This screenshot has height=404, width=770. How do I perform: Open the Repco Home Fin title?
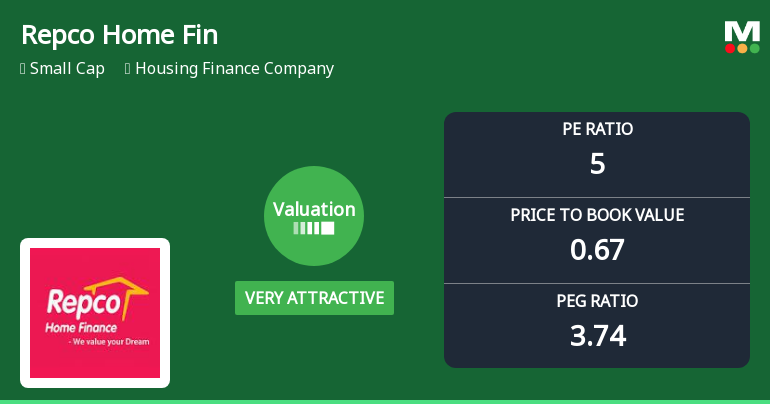point(119,36)
